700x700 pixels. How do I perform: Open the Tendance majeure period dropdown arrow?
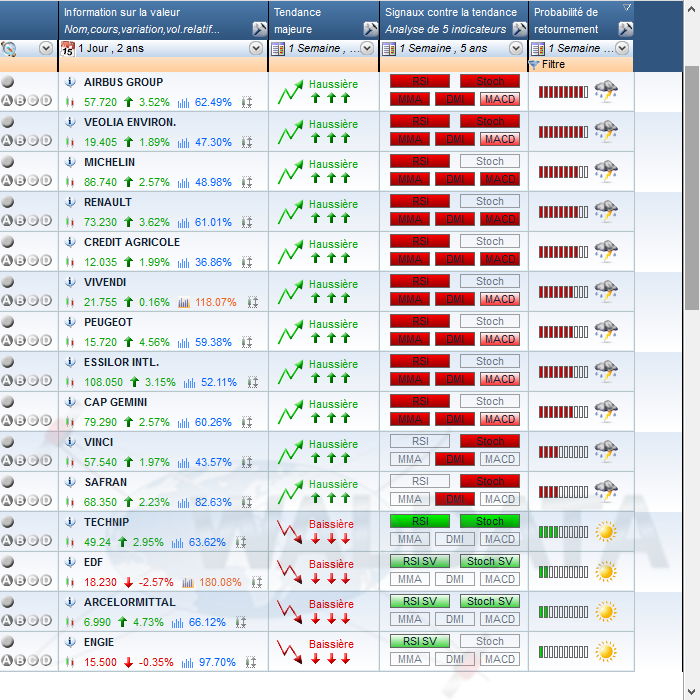[367, 48]
